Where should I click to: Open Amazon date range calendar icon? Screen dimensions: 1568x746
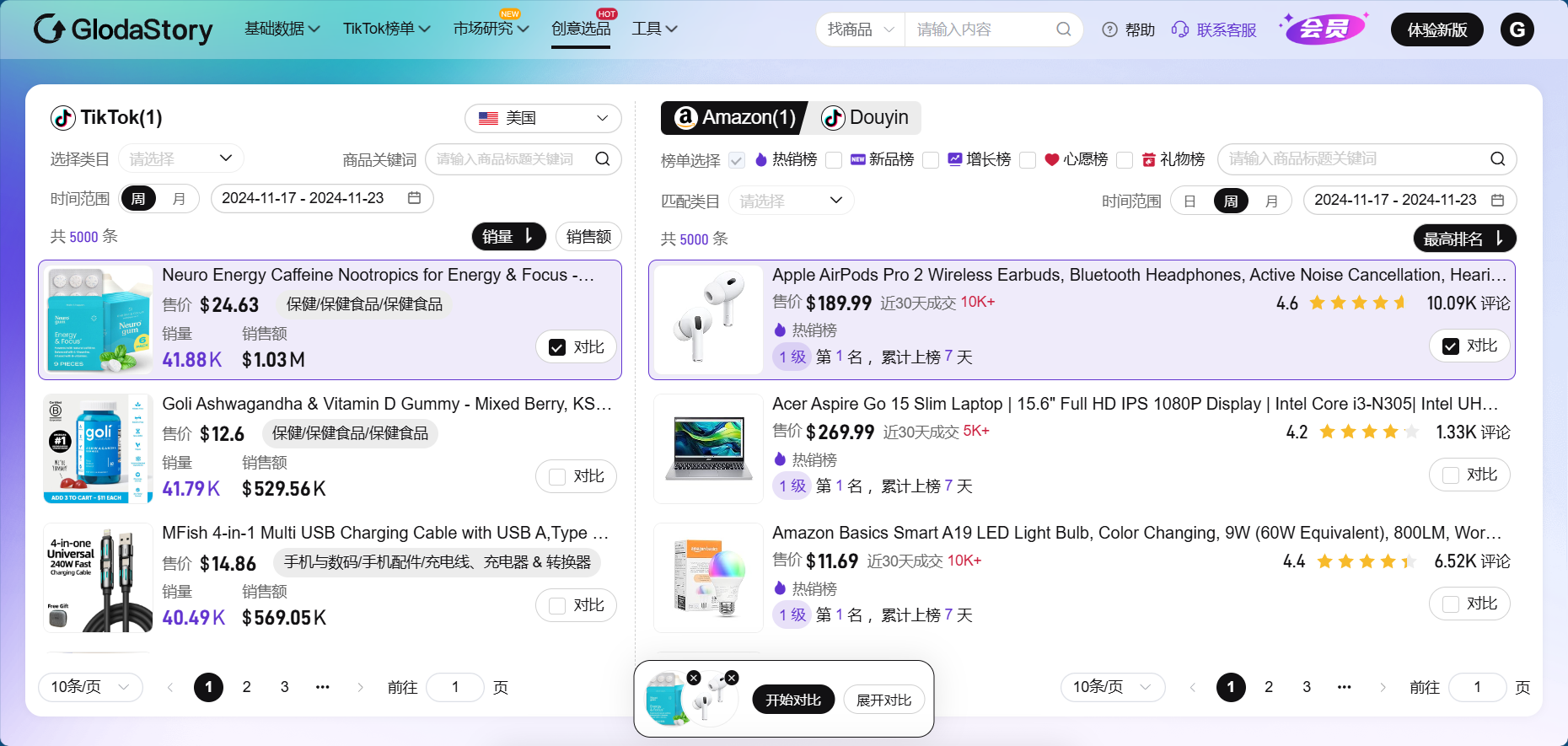(1497, 200)
